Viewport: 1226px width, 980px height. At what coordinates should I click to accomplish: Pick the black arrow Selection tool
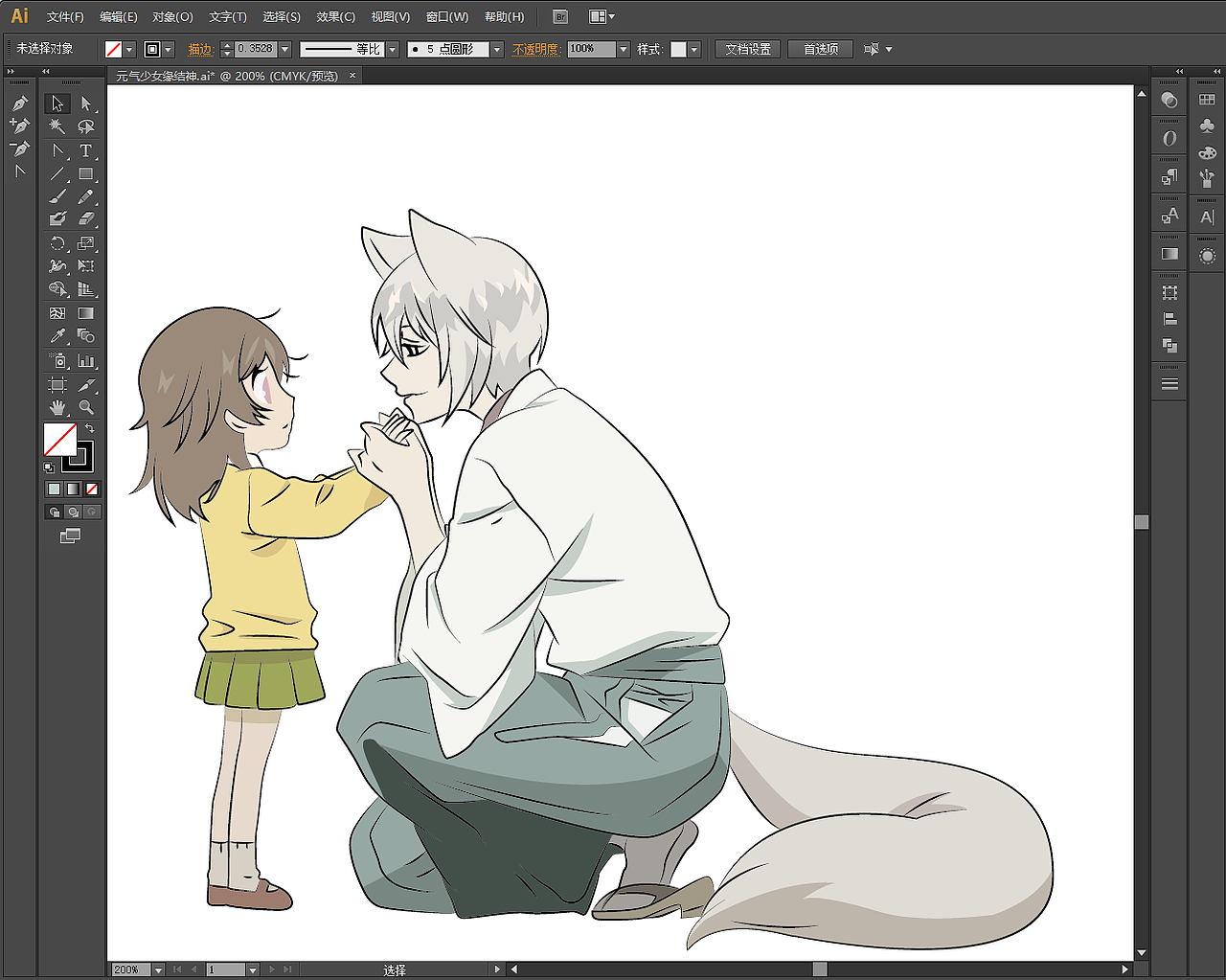pos(57,103)
